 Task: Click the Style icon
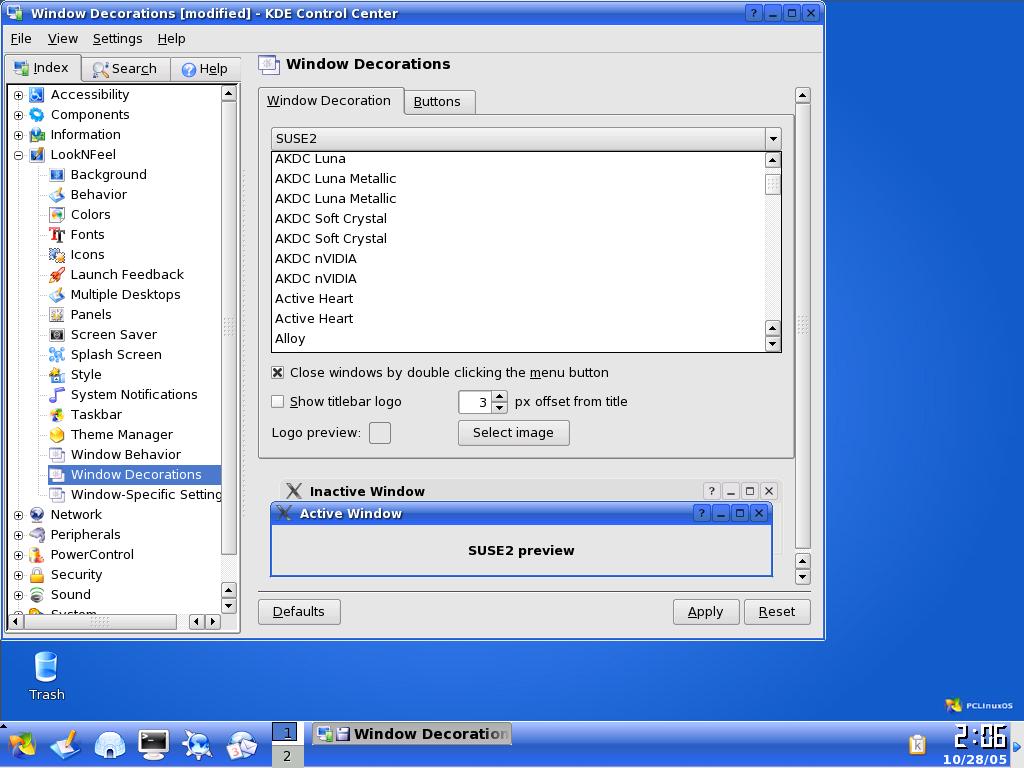click(x=57, y=375)
